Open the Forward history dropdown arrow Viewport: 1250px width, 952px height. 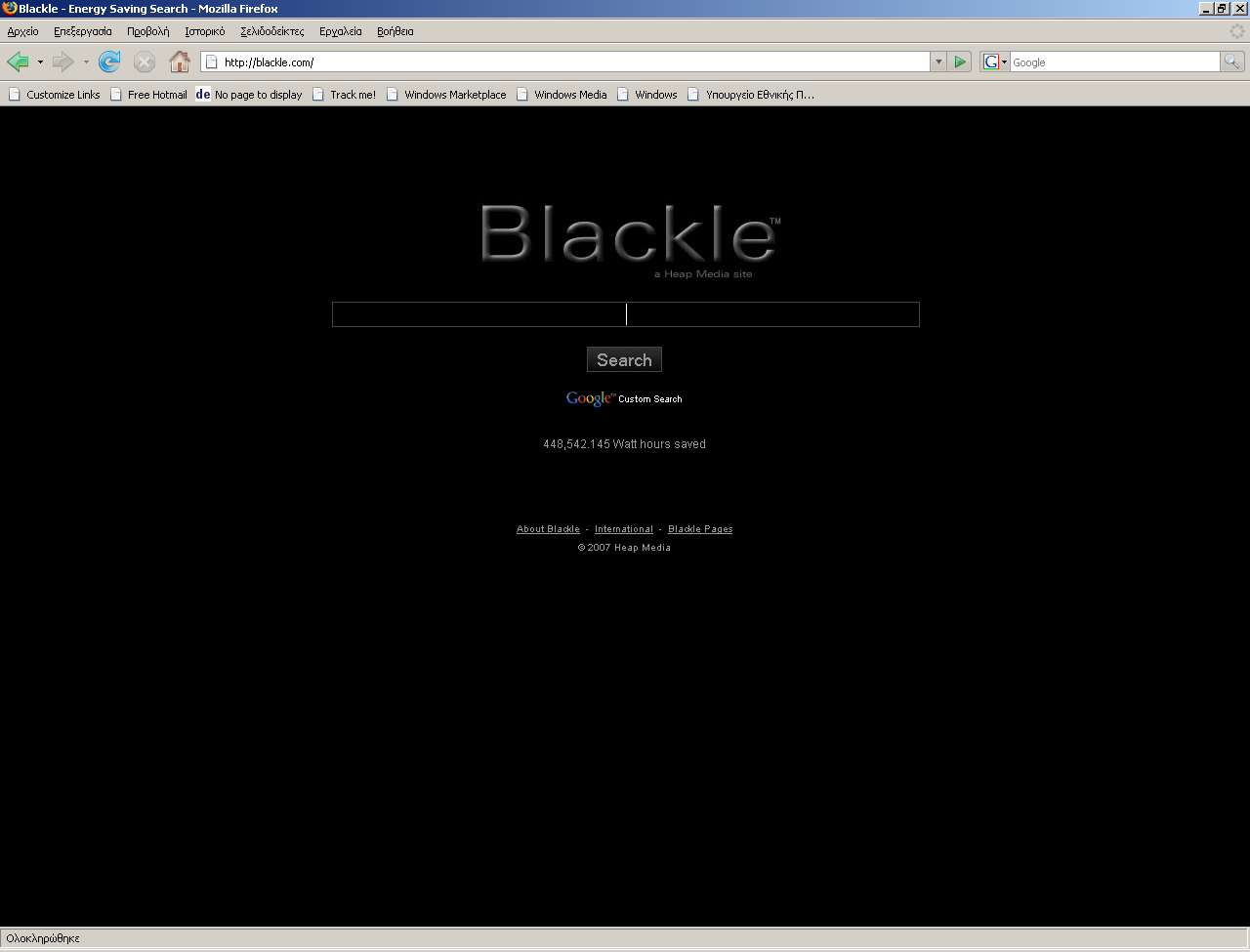click(x=86, y=62)
